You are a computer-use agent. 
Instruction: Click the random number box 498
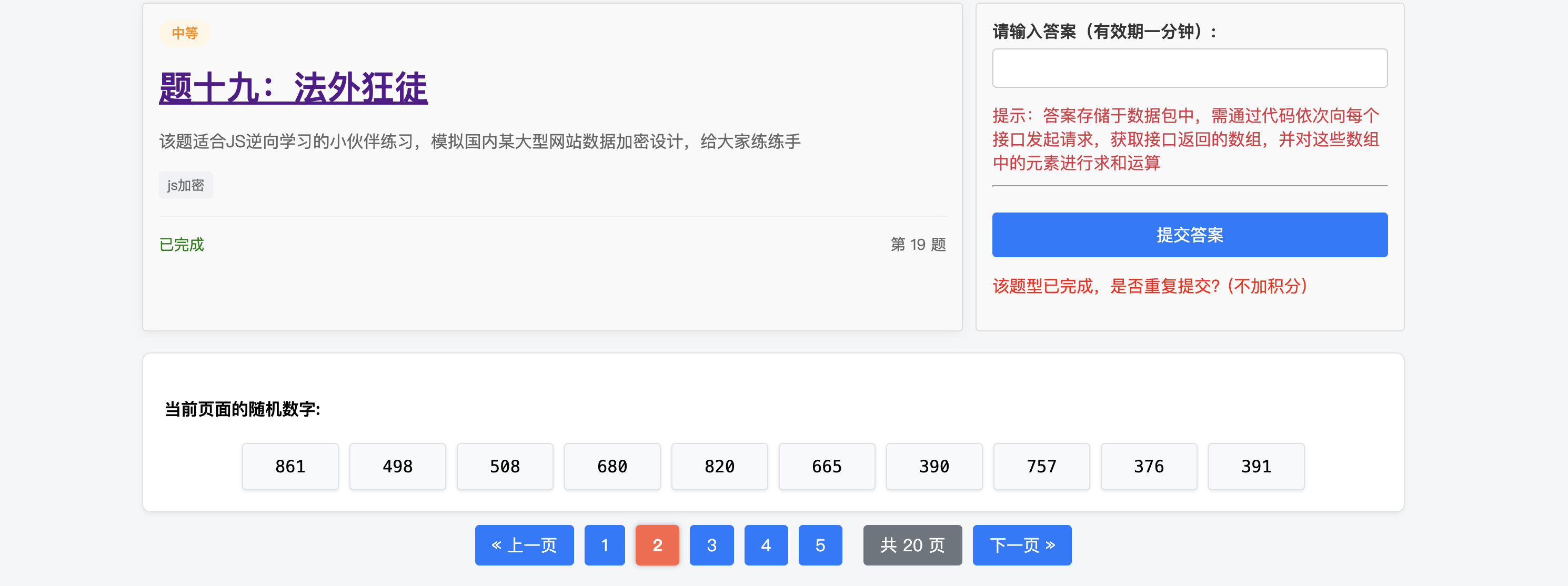pos(397,466)
